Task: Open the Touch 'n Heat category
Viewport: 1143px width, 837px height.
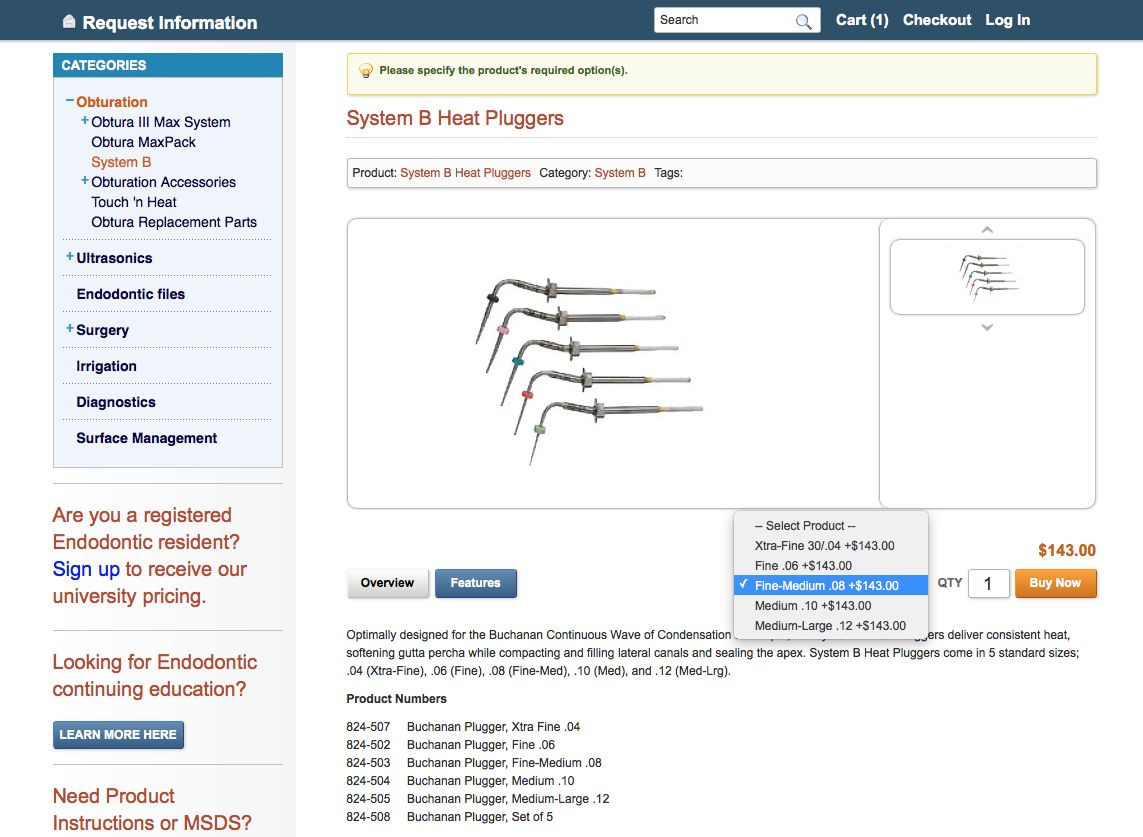Action: [133, 202]
